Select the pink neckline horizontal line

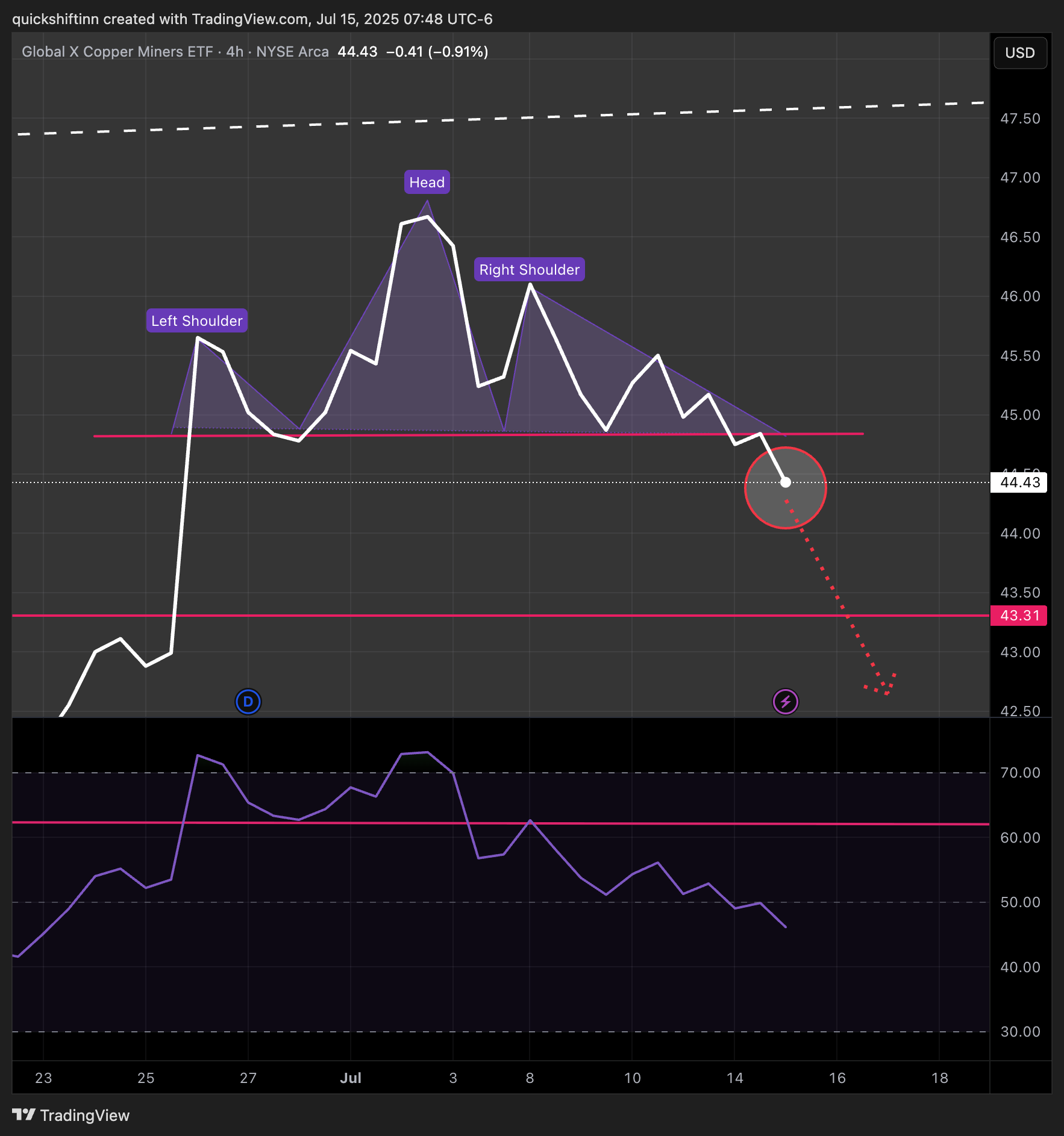[x=478, y=435]
